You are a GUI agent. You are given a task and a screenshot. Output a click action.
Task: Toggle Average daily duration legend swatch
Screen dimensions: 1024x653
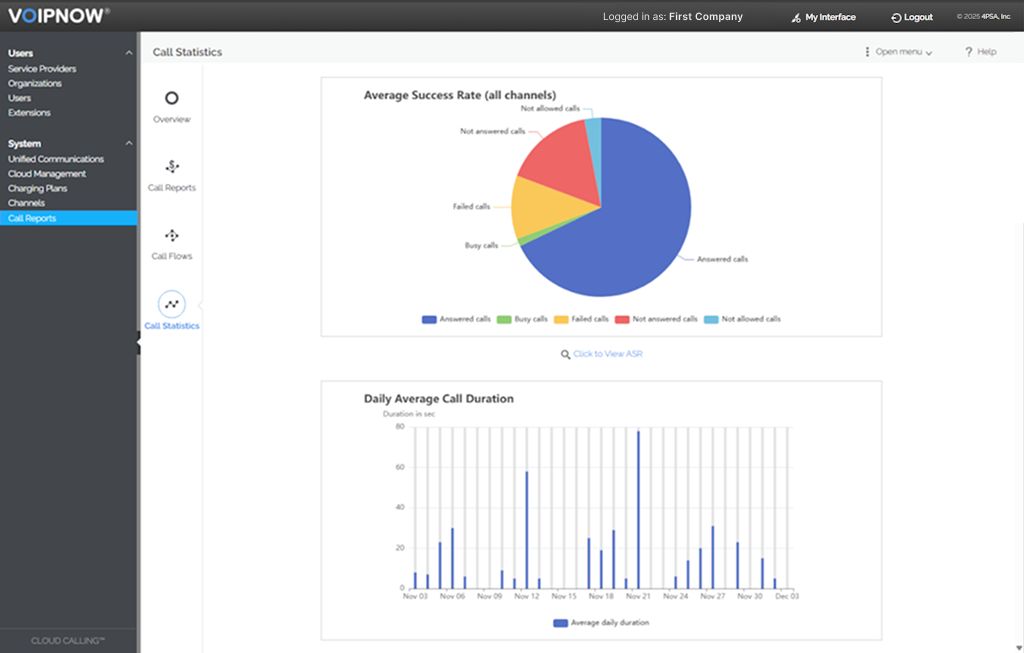pos(560,623)
